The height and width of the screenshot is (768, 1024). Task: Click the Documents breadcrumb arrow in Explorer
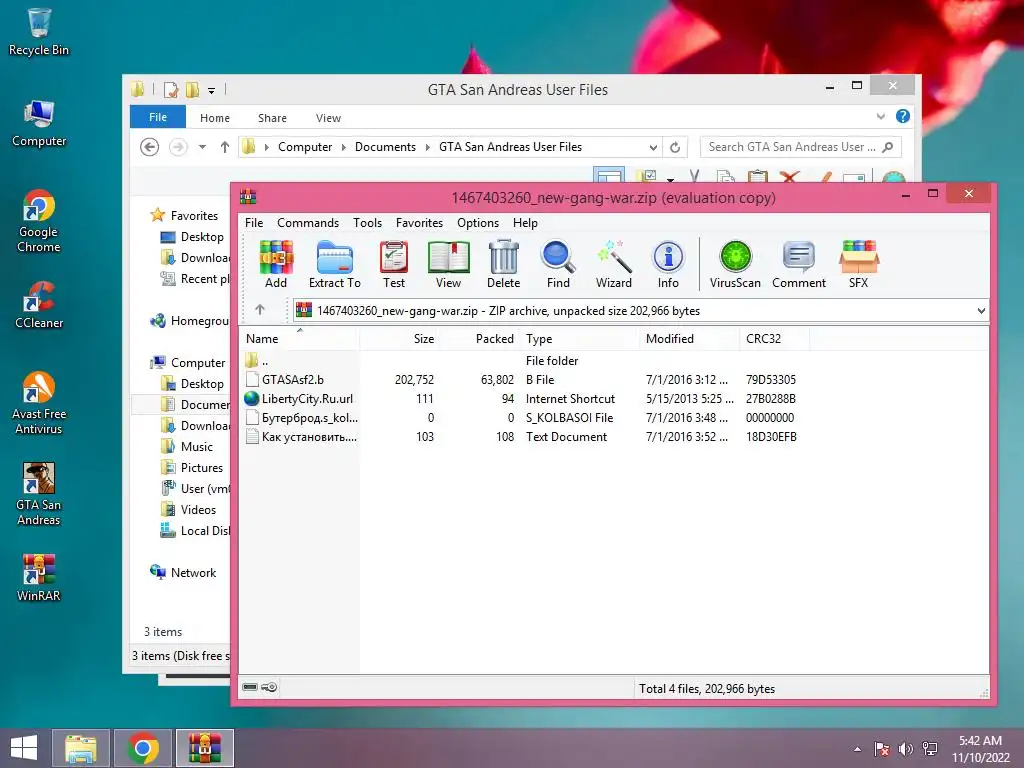point(428,148)
